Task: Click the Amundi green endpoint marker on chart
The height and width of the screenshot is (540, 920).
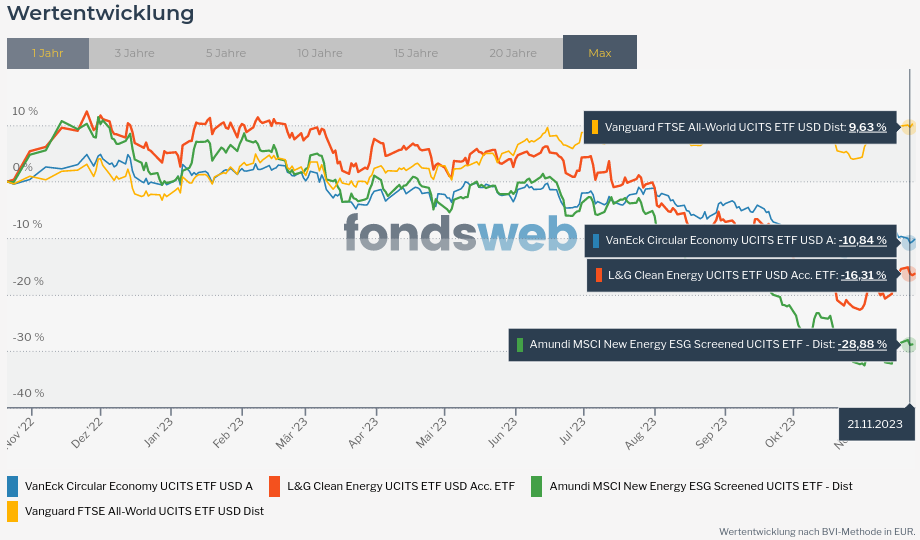Action: coord(909,345)
